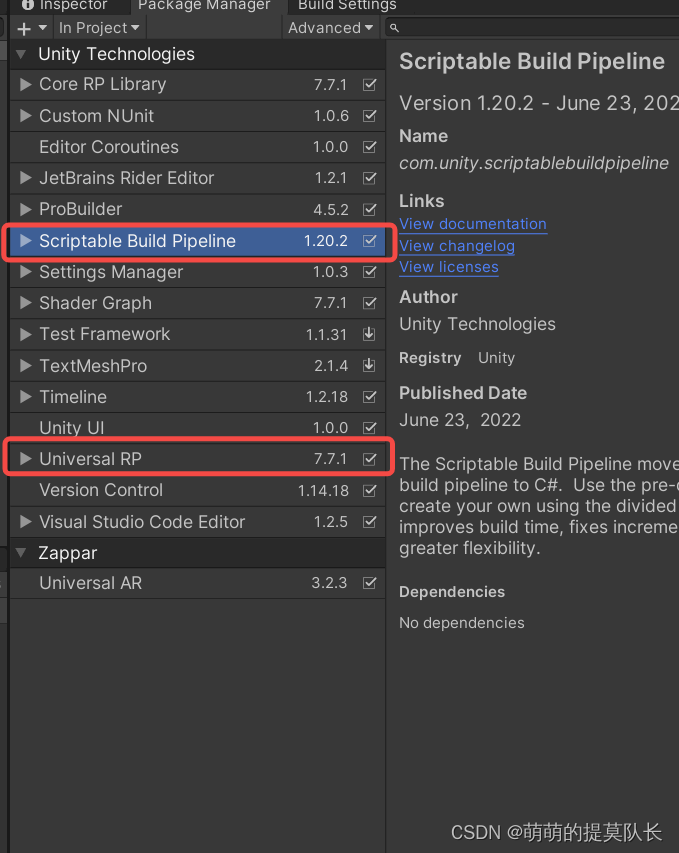679x853 pixels.
Task: Select the Unity UI package
Action: (197, 428)
